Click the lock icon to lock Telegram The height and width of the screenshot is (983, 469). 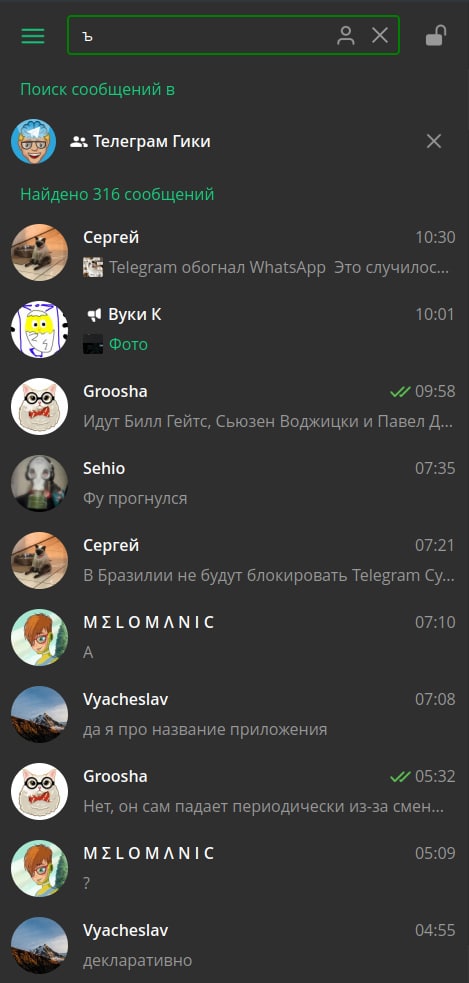tap(436, 35)
